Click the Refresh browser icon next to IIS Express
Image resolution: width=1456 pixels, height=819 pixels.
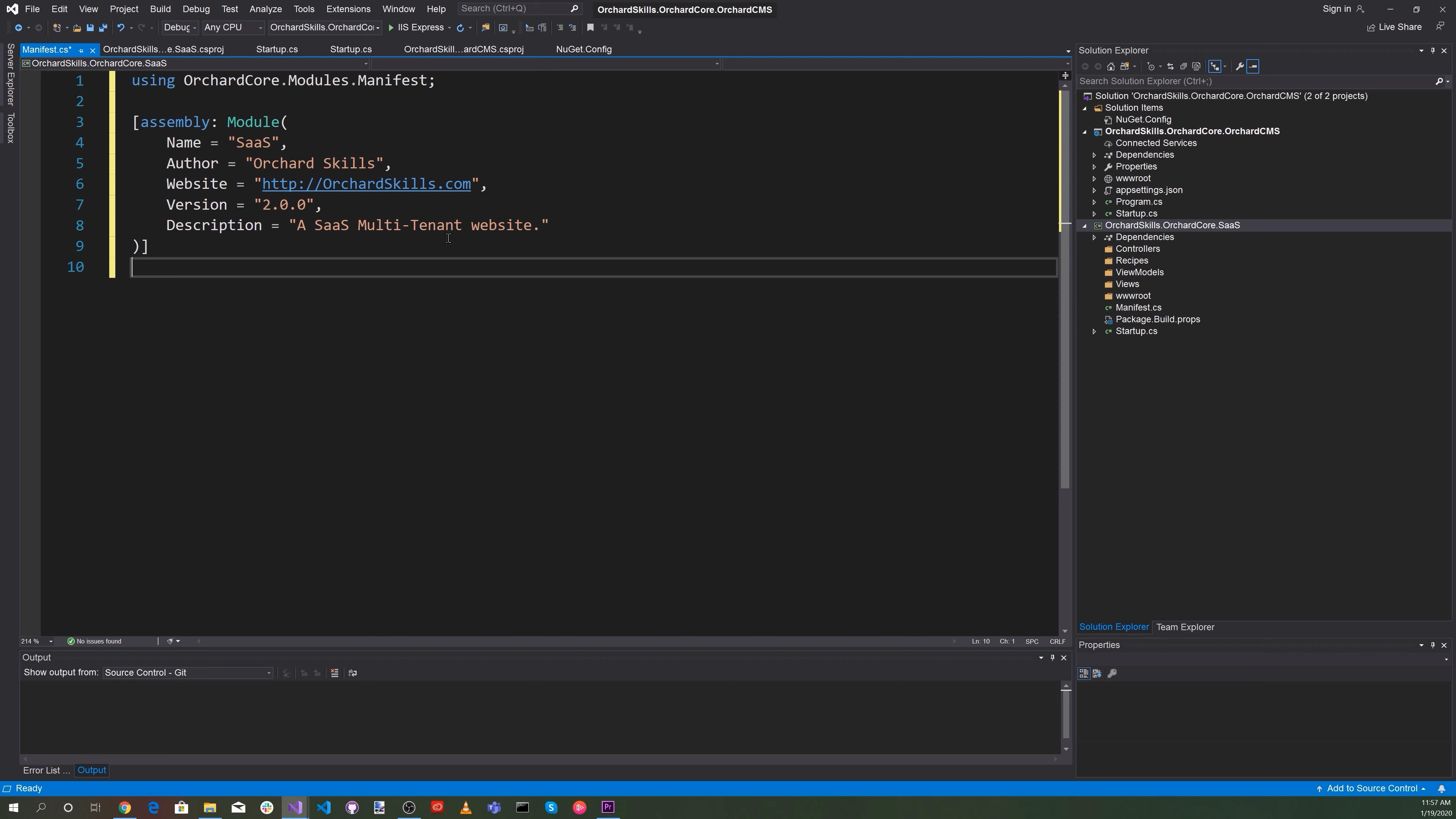click(460, 28)
